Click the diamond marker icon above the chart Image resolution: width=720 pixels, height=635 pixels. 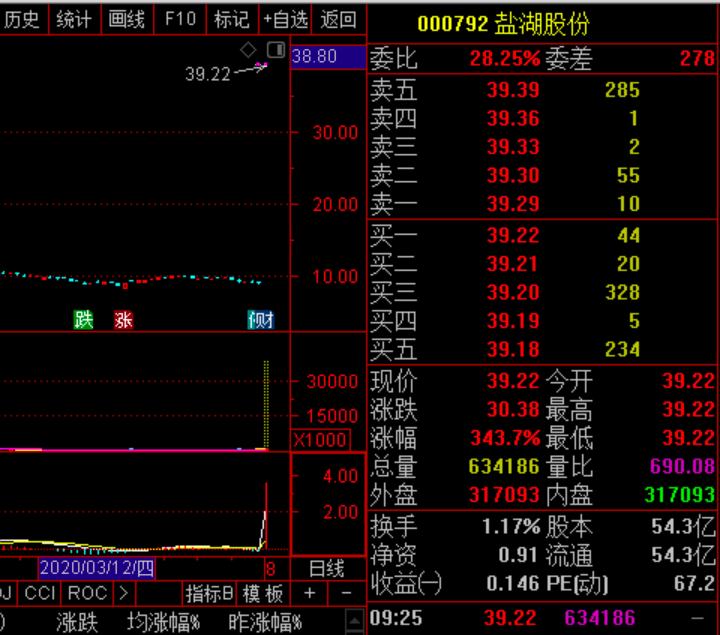tap(249, 50)
